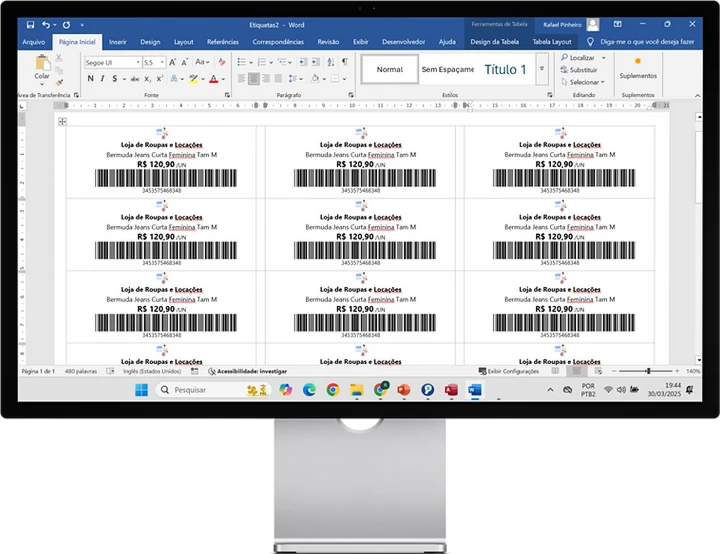This screenshot has height=554, width=720.
Task: Switch to the Inserir ribbon tab
Action: tap(117, 42)
